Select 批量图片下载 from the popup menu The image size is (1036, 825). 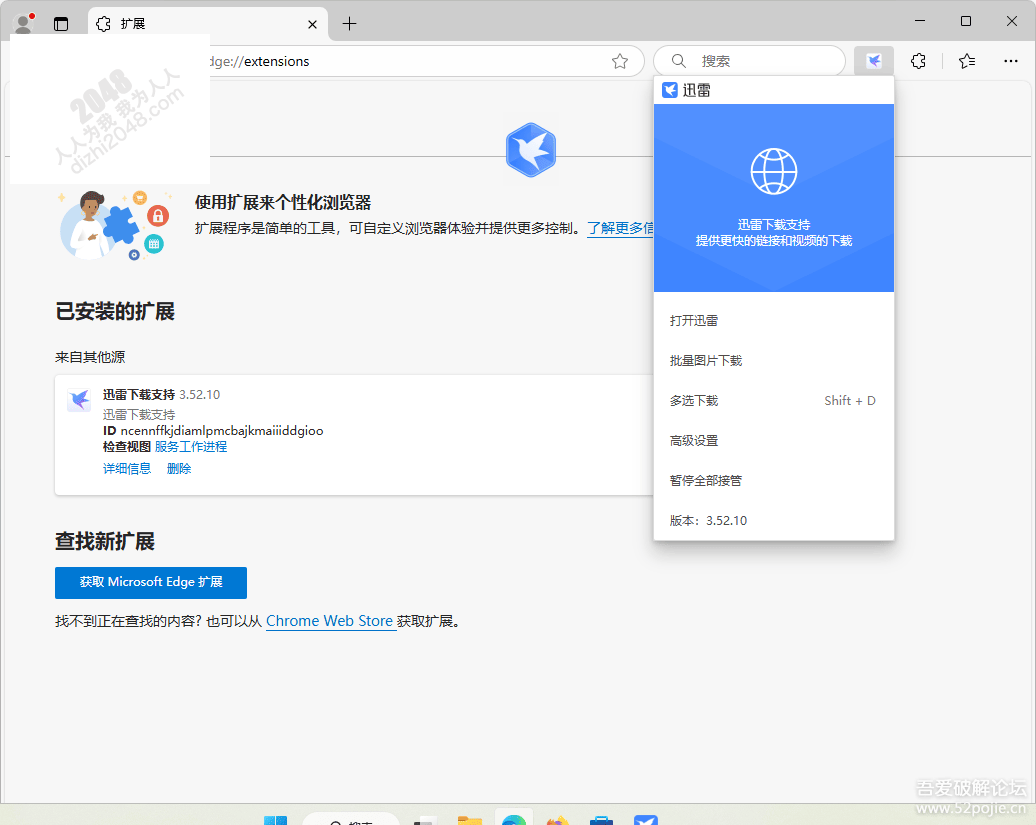707,360
